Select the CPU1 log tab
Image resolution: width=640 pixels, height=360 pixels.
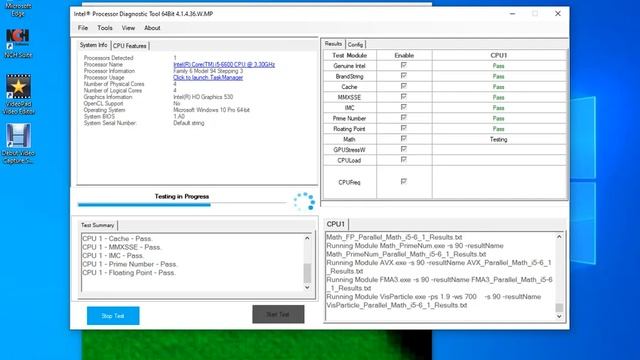(336, 224)
